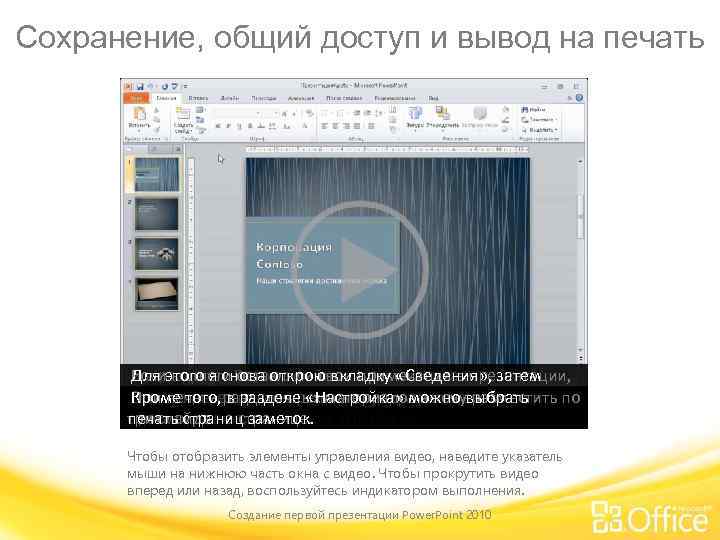Close the slide thumbnails pane with its X
This screenshot has width=720, height=540.
pos(178,149)
